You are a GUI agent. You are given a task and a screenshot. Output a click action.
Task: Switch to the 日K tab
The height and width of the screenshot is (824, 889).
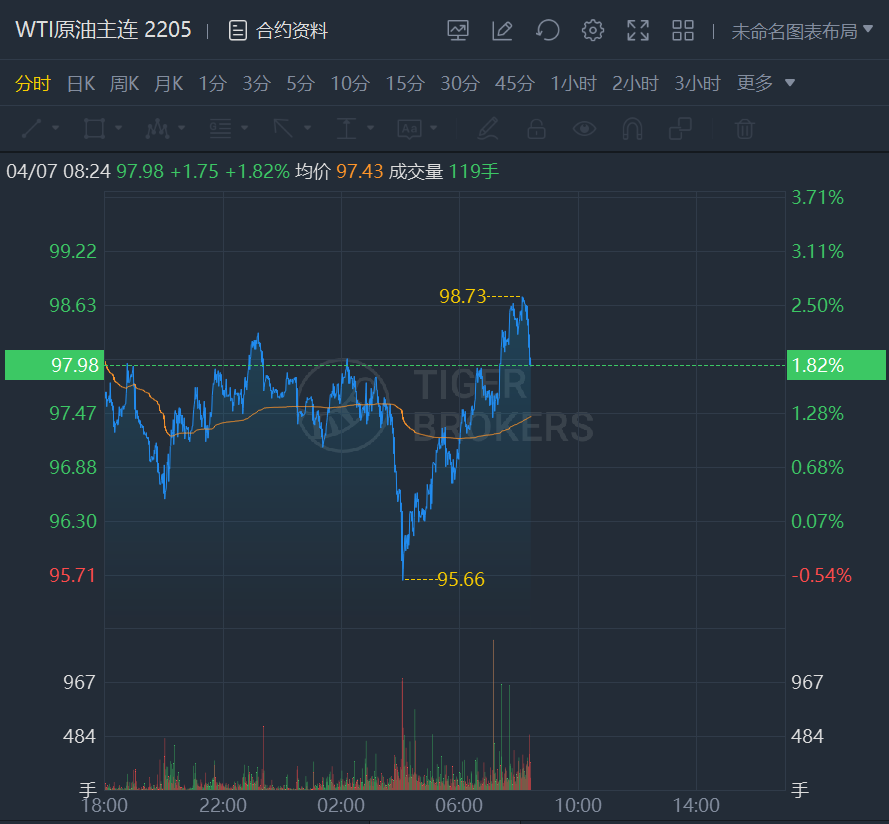(x=81, y=83)
